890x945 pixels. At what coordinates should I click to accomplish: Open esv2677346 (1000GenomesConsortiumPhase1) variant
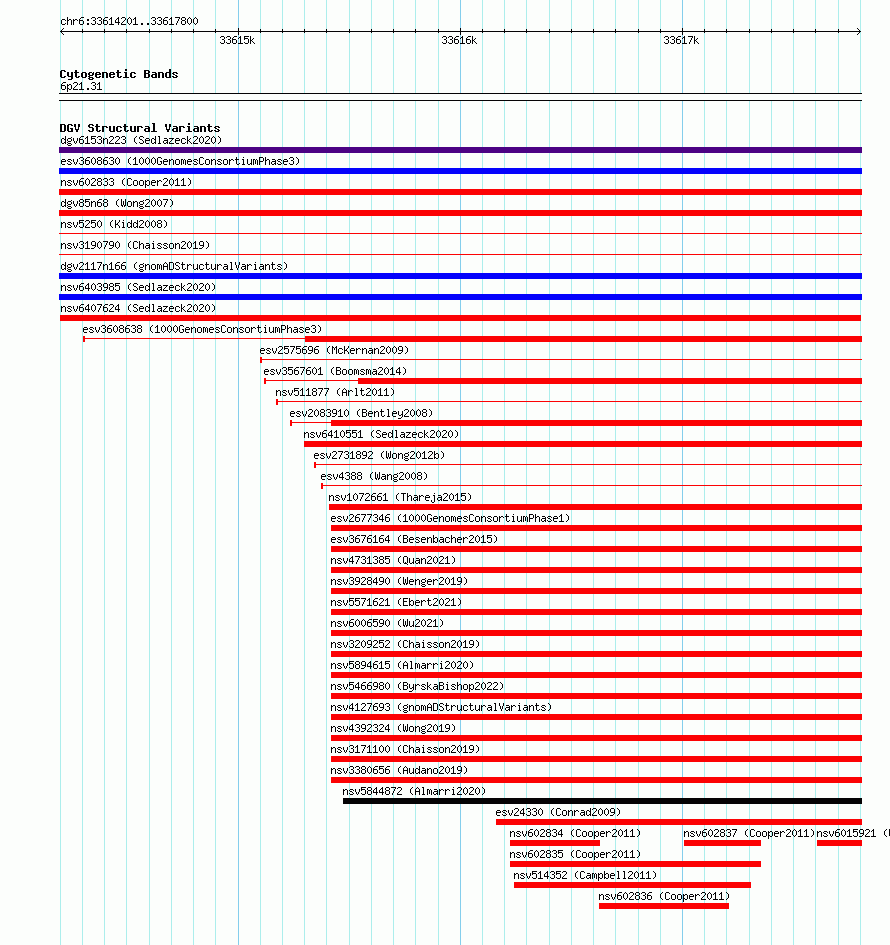point(450,519)
